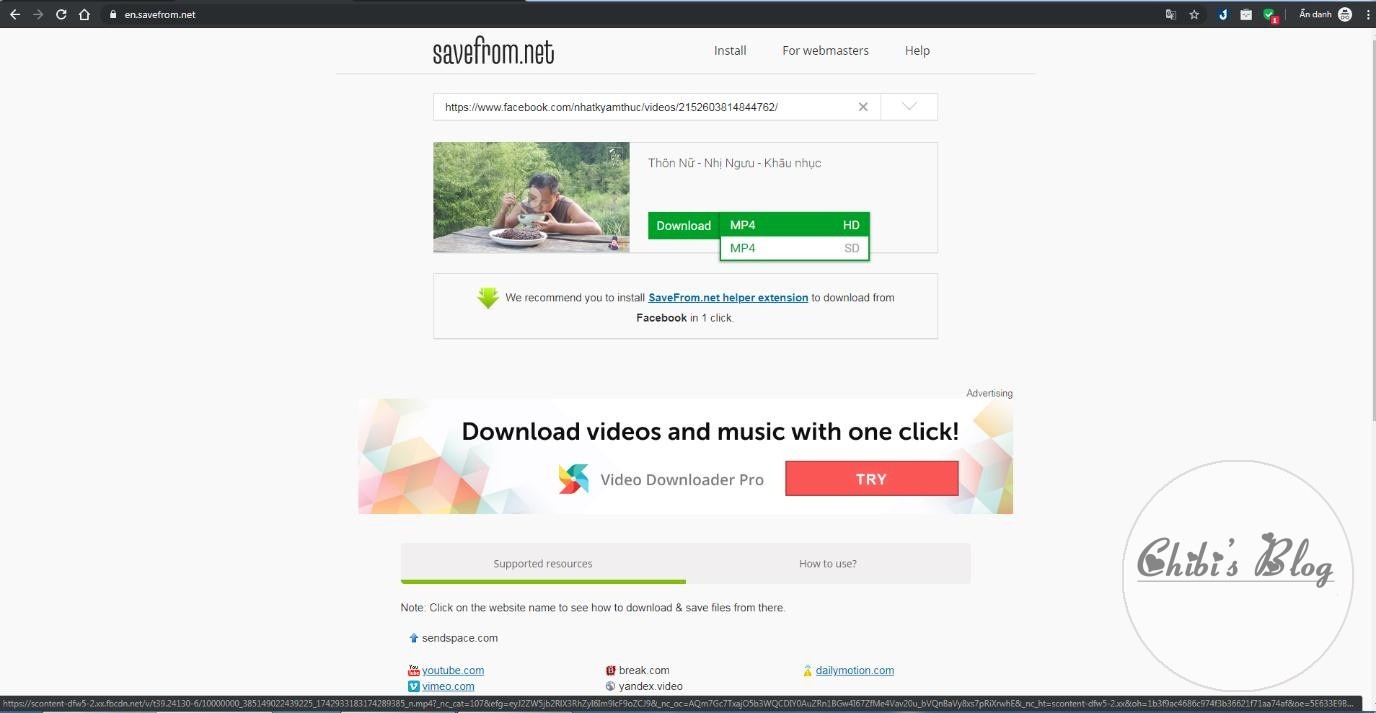Switch to the How to use? tab
The image size is (1376, 713).
click(828, 564)
